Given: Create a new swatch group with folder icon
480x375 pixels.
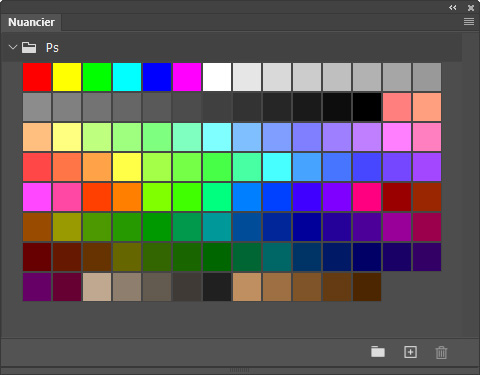Looking at the screenshot, I should coord(378,352).
